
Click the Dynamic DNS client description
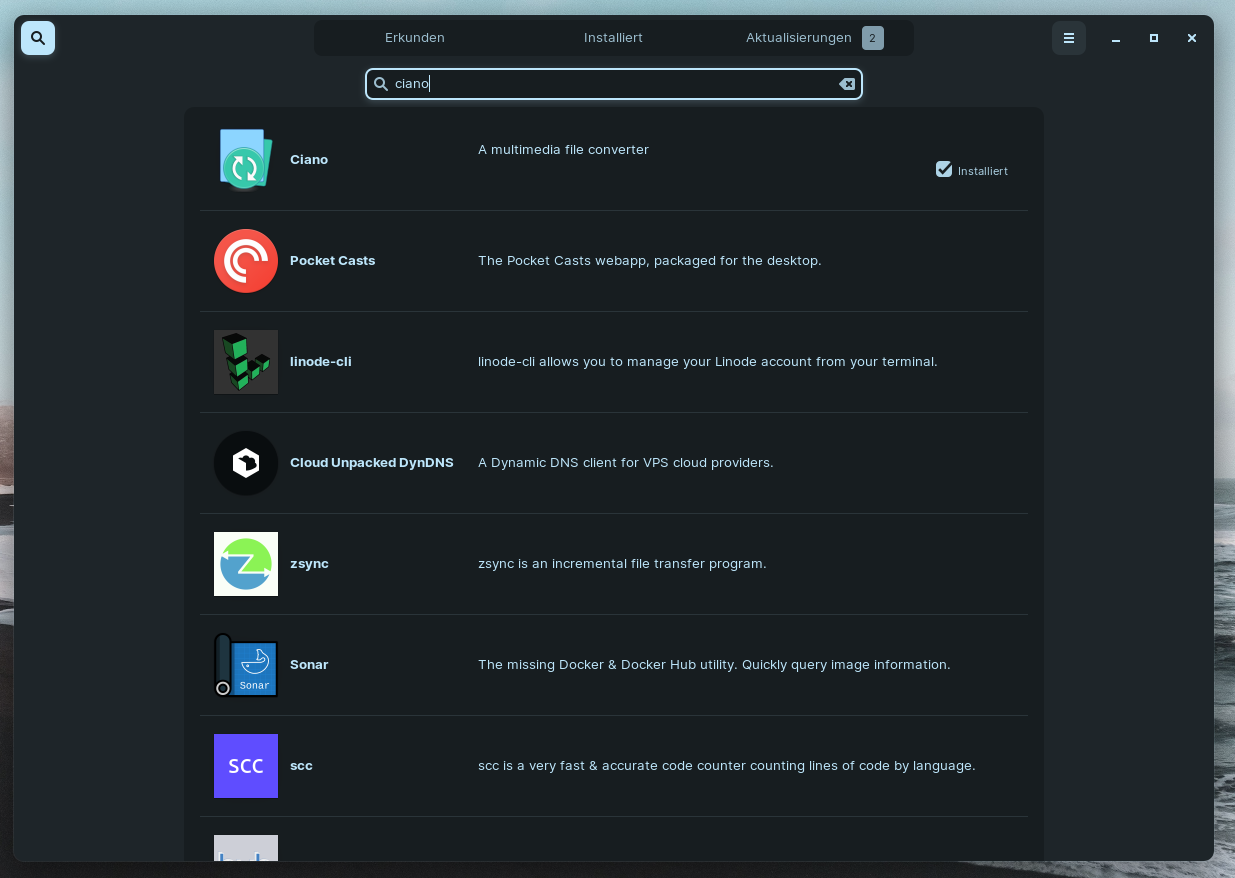[x=626, y=463]
